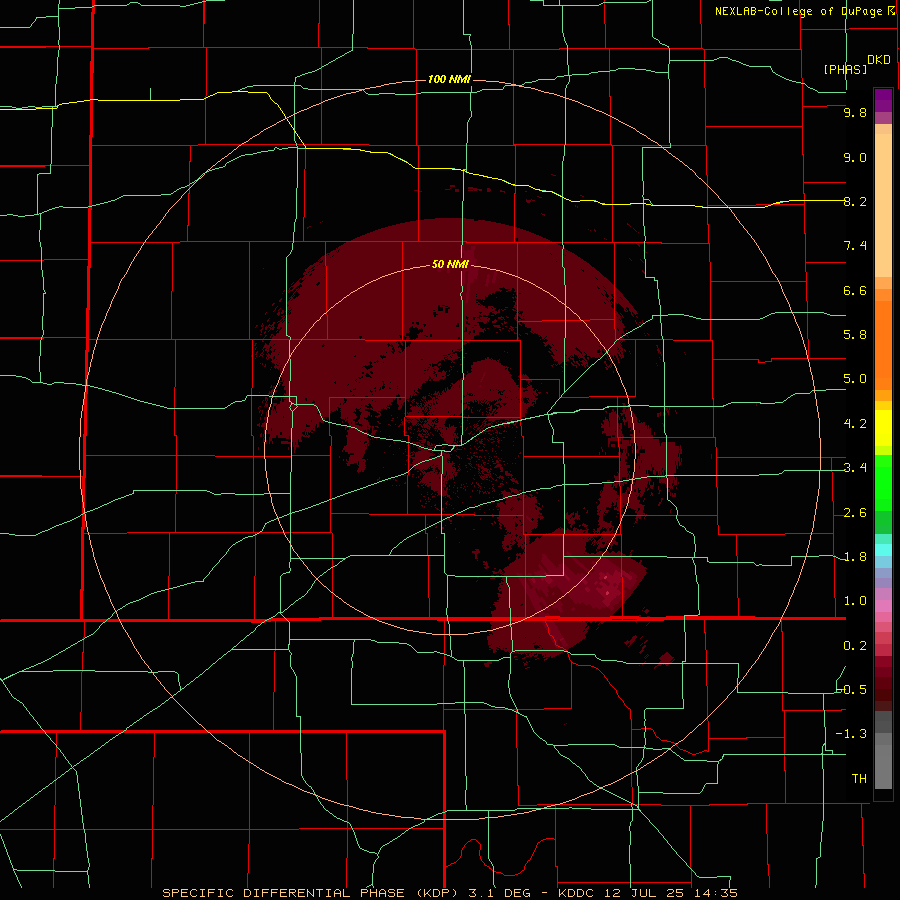The width and height of the screenshot is (900, 900).
Task: Select the 7.4 scale value
Action: coord(855,246)
